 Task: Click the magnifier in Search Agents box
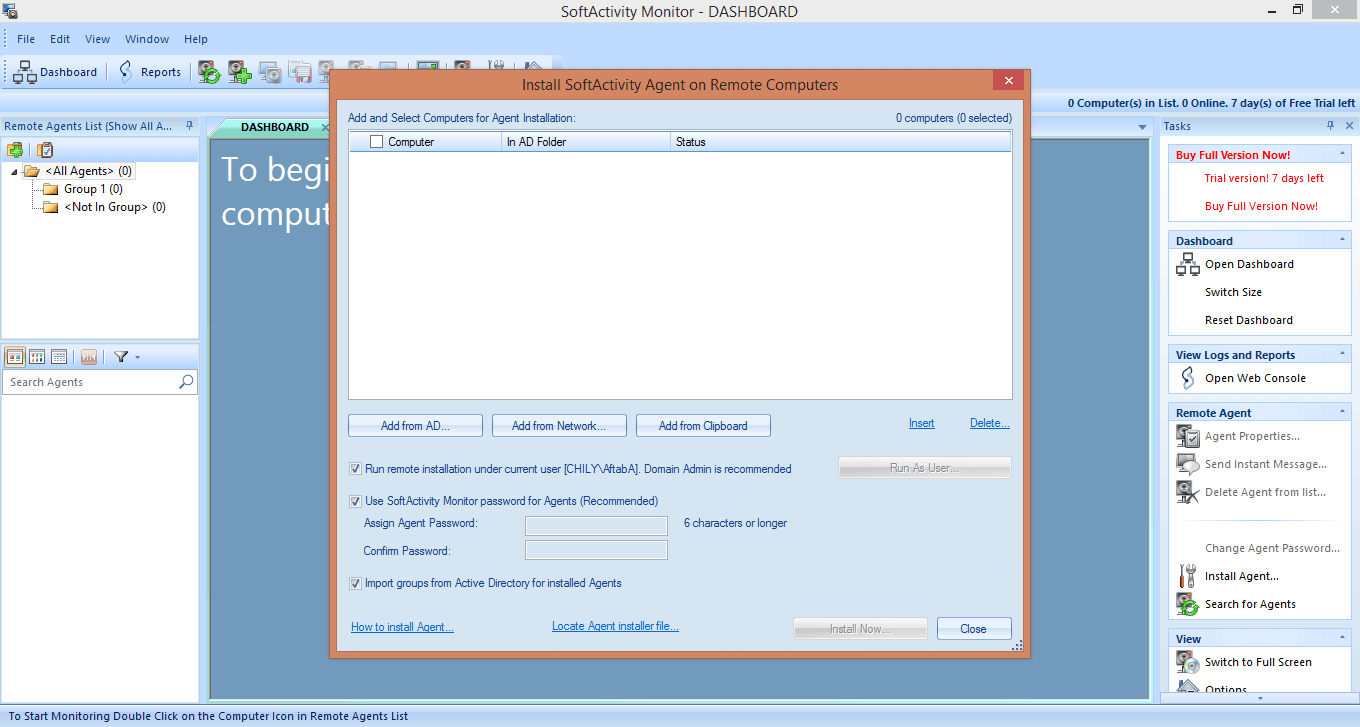(x=186, y=382)
